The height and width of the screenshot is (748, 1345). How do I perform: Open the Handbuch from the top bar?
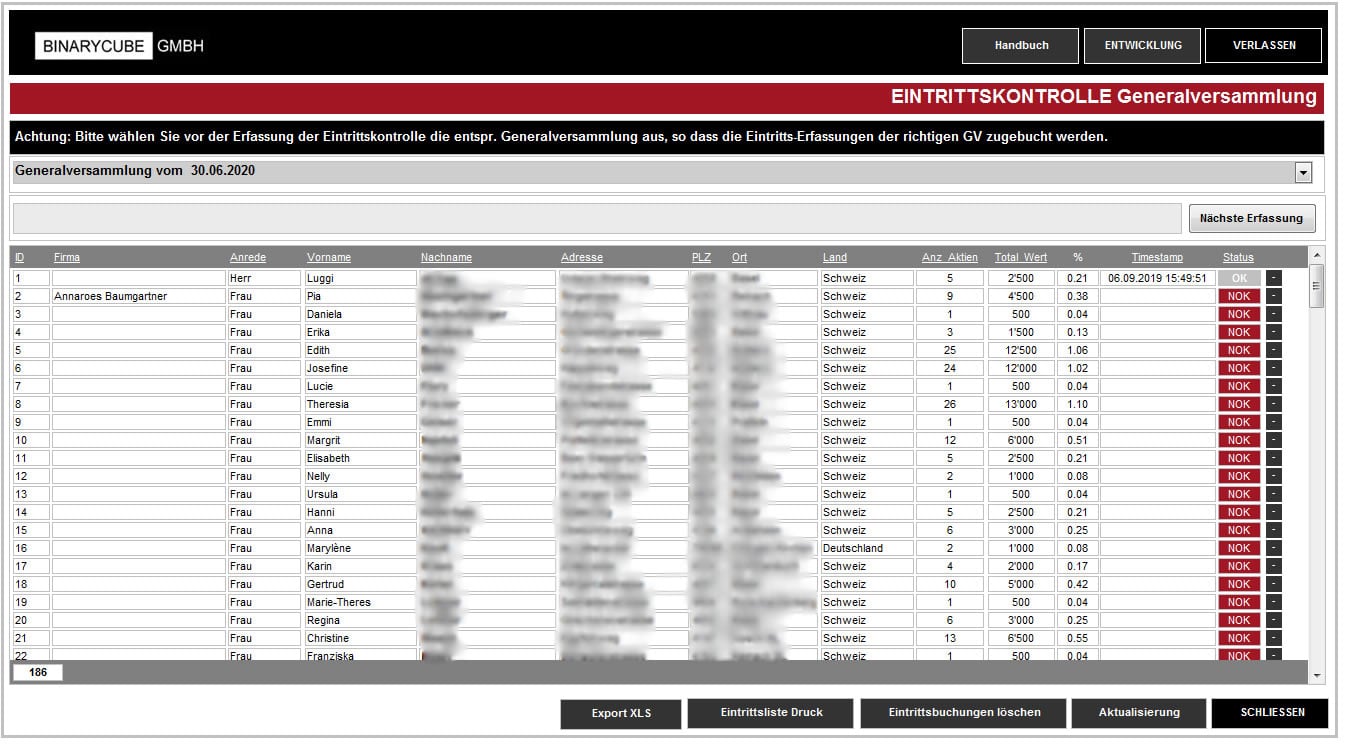(1020, 46)
